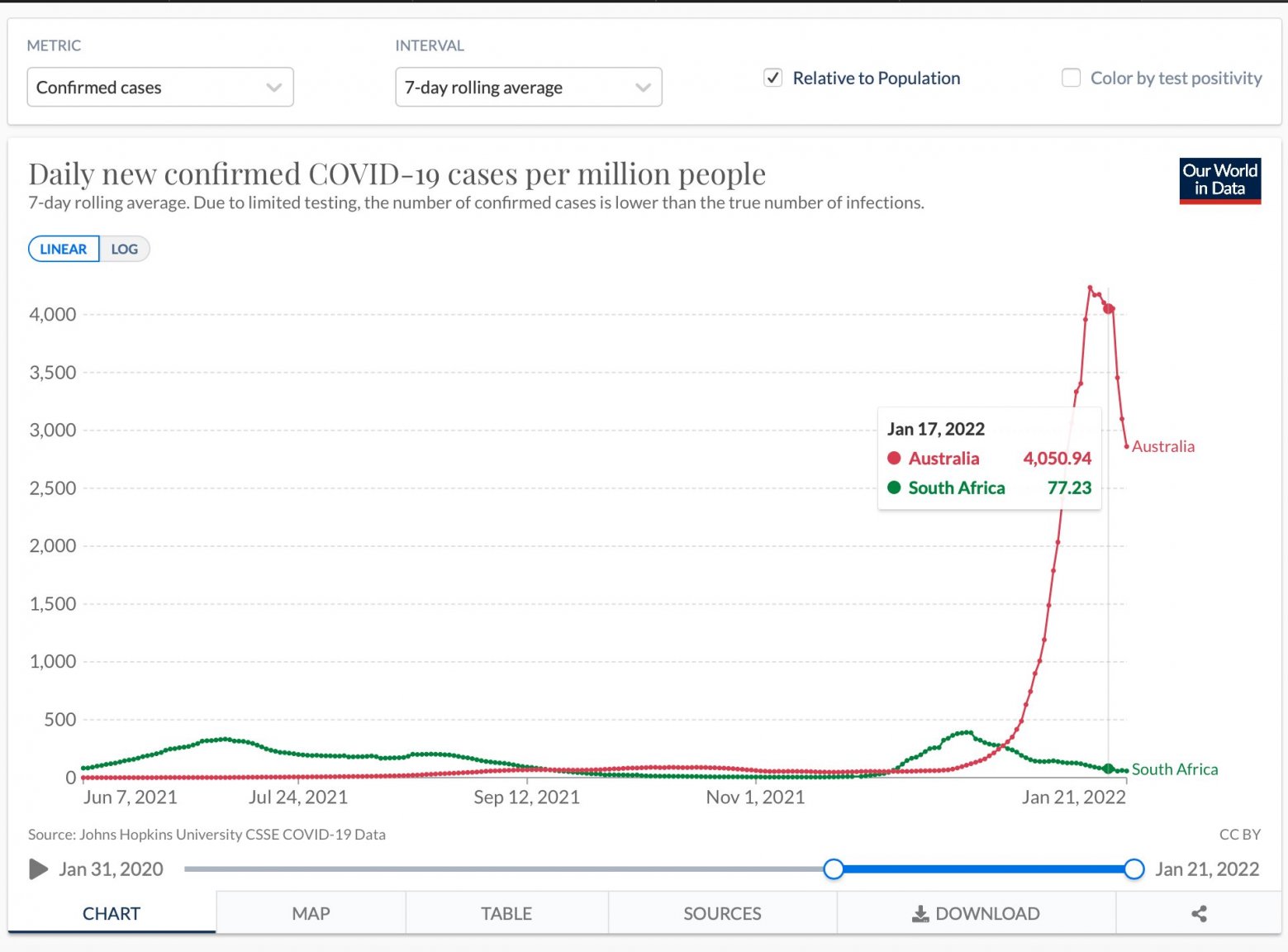This screenshot has height=952, width=1288.
Task: Click the red Australia series endpoint
Action: click(1126, 446)
